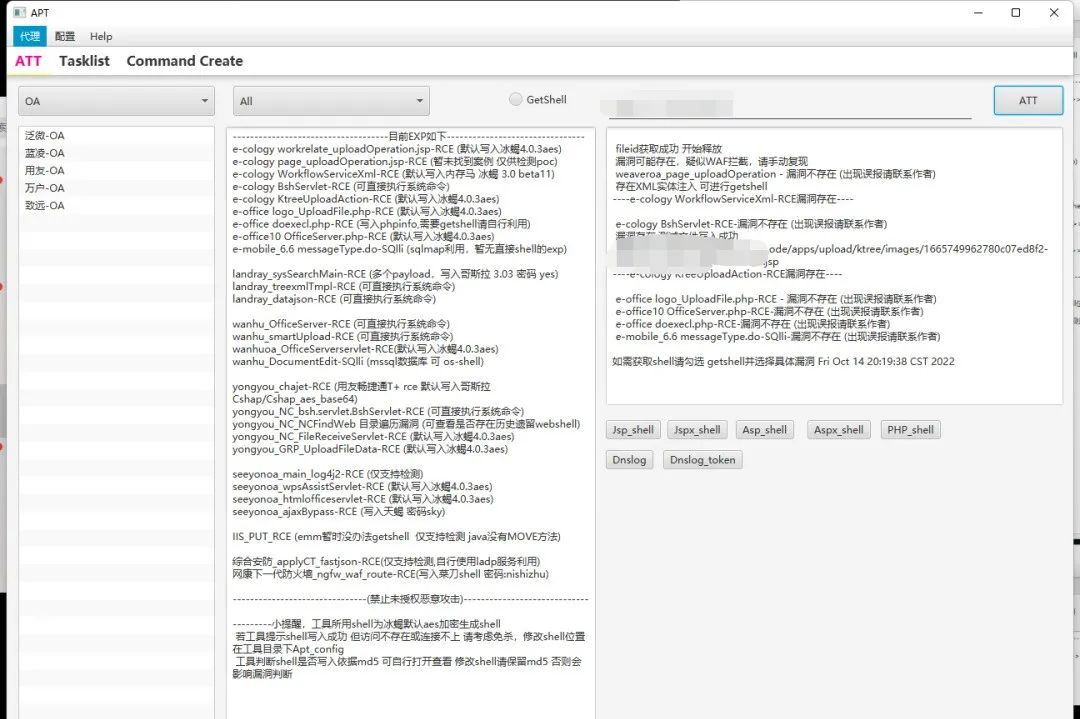Minimize the APT window
Viewport: 1080px width, 719px height.
[x=978, y=12]
